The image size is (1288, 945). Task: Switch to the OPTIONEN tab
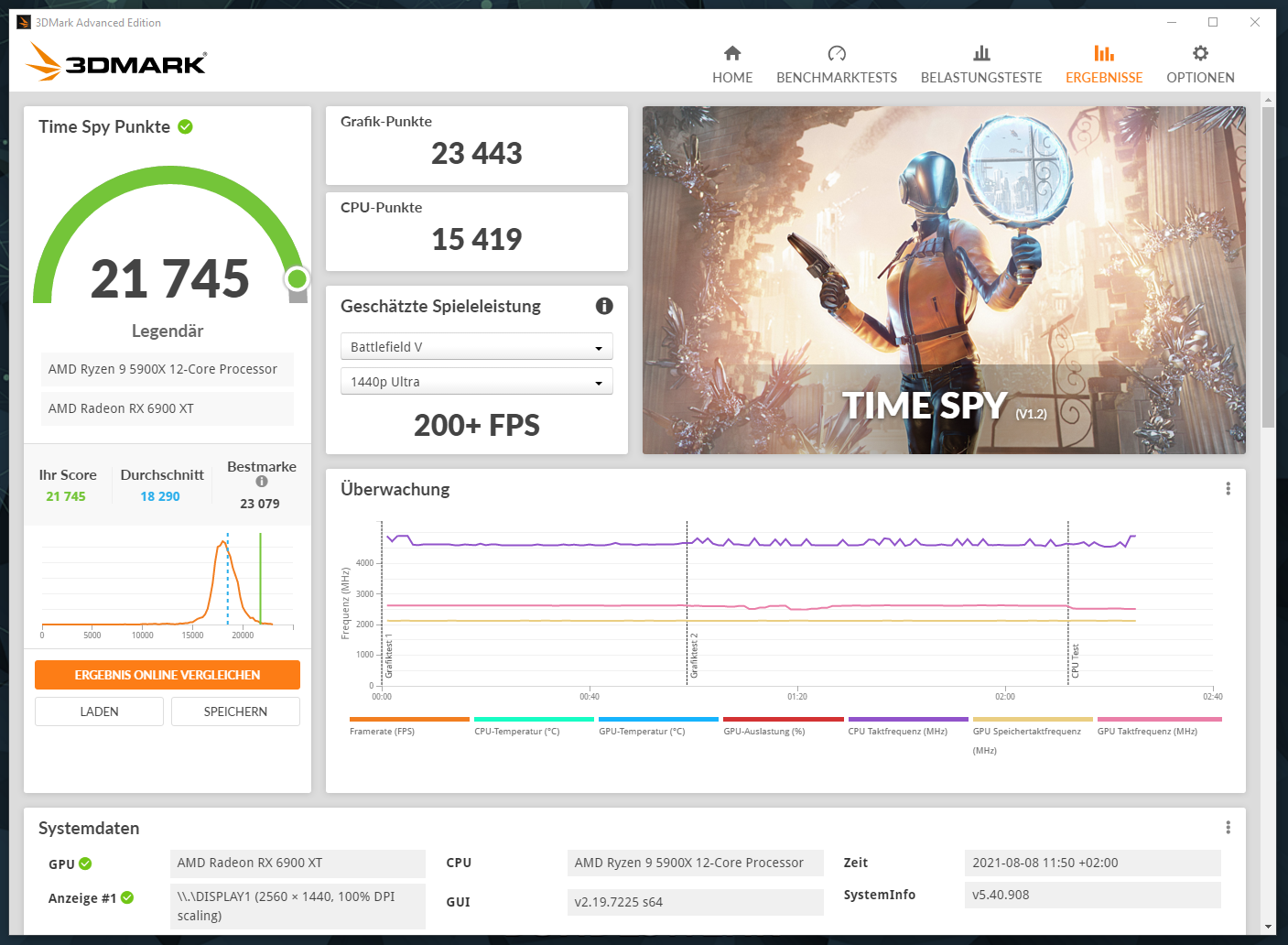1200,64
